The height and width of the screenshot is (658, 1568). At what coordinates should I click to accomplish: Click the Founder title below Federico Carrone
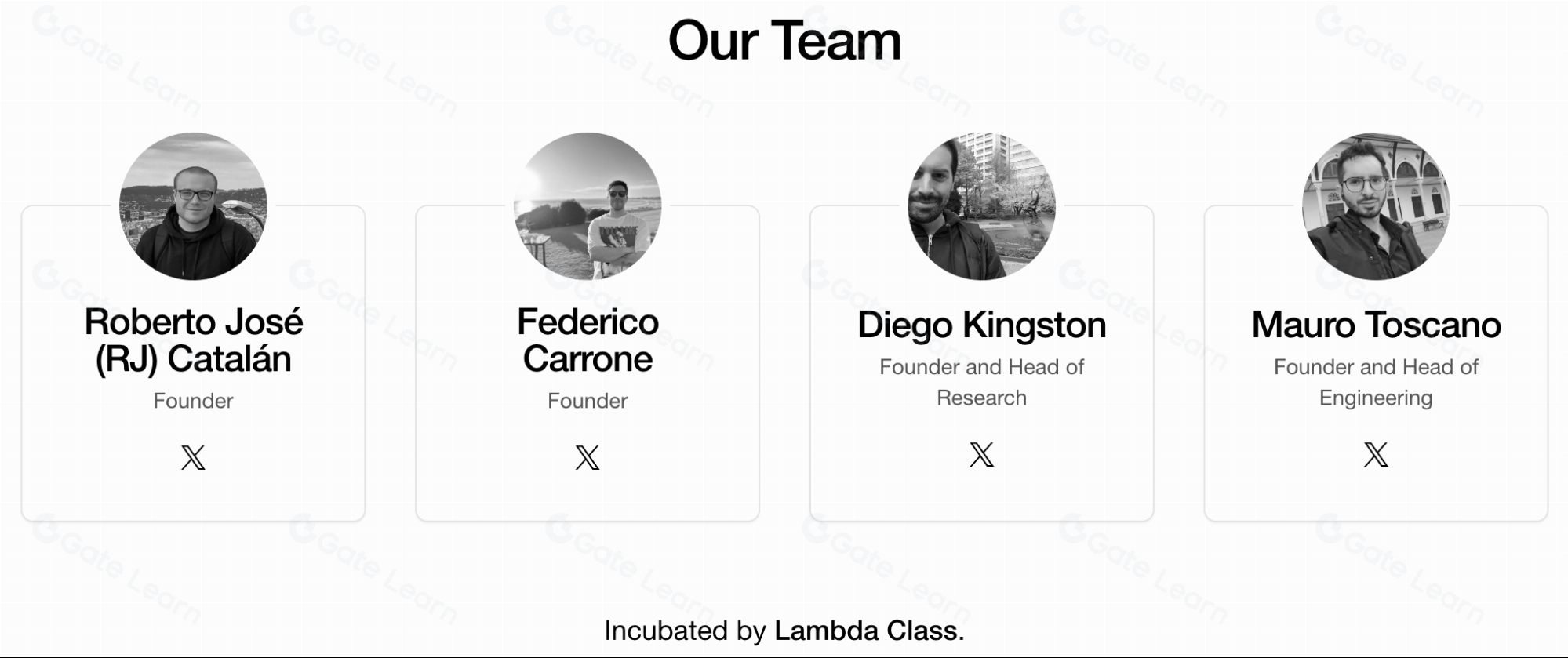click(588, 401)
